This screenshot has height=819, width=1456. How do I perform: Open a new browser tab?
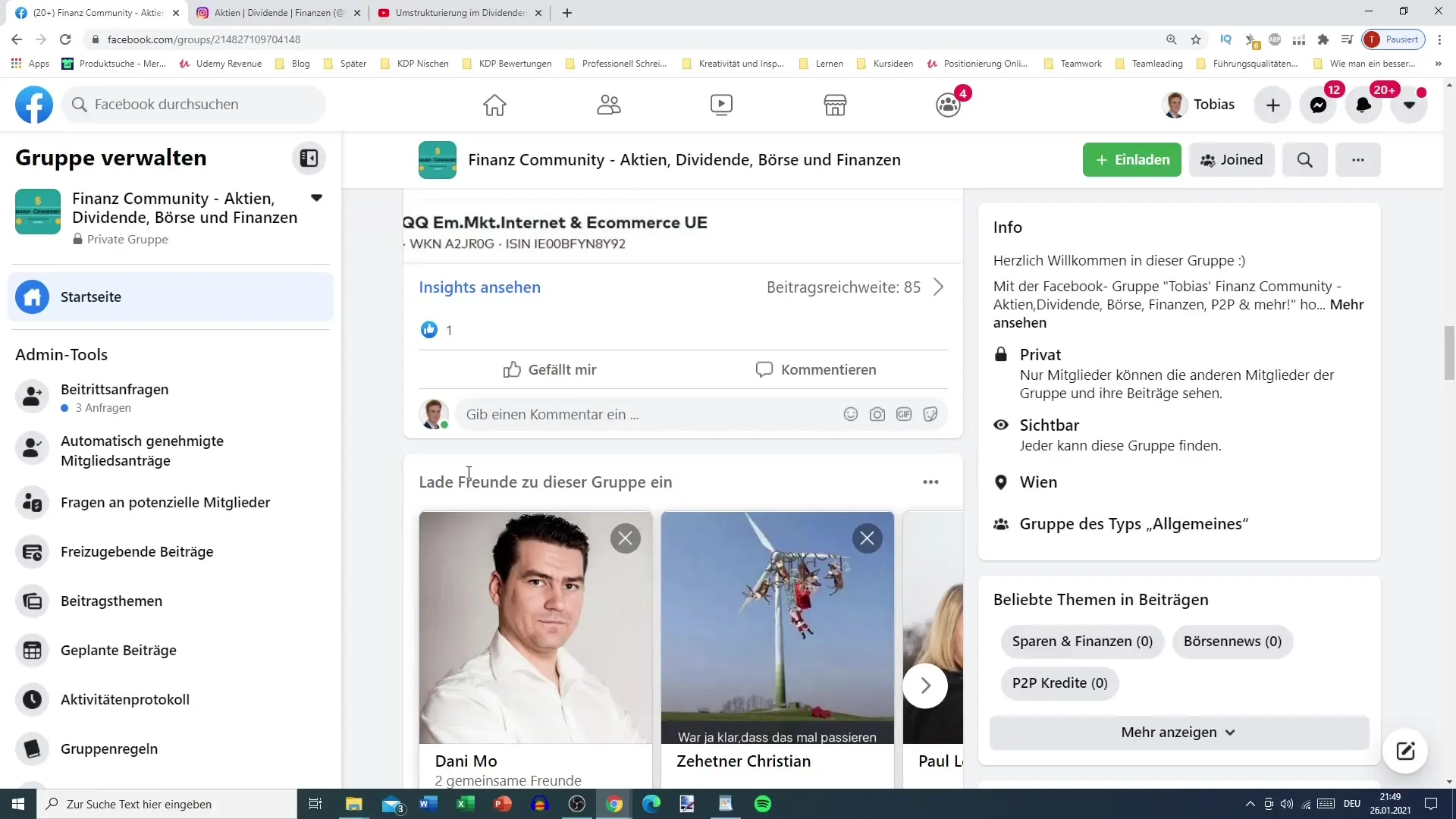pyautogui.click(x=567, y=13)
